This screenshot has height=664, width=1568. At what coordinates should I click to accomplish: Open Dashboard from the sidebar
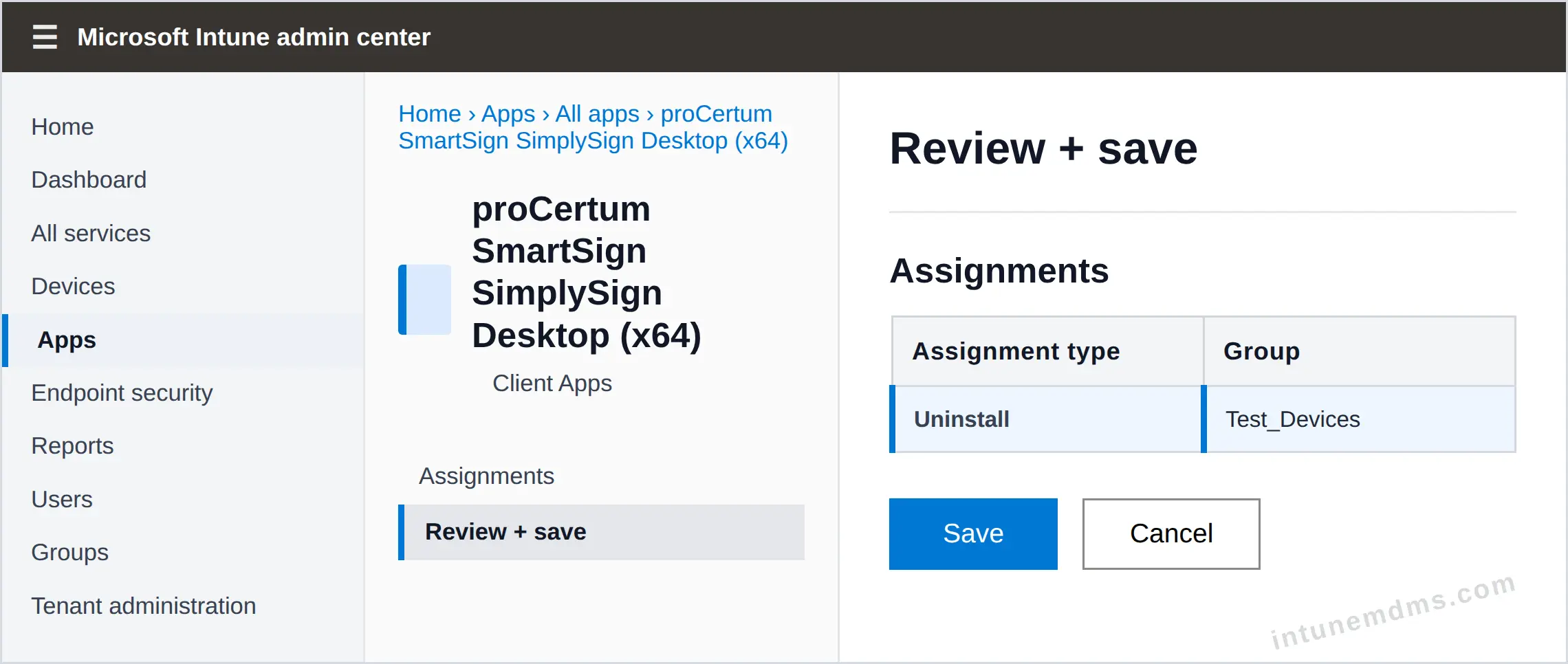tap(89, 179)
